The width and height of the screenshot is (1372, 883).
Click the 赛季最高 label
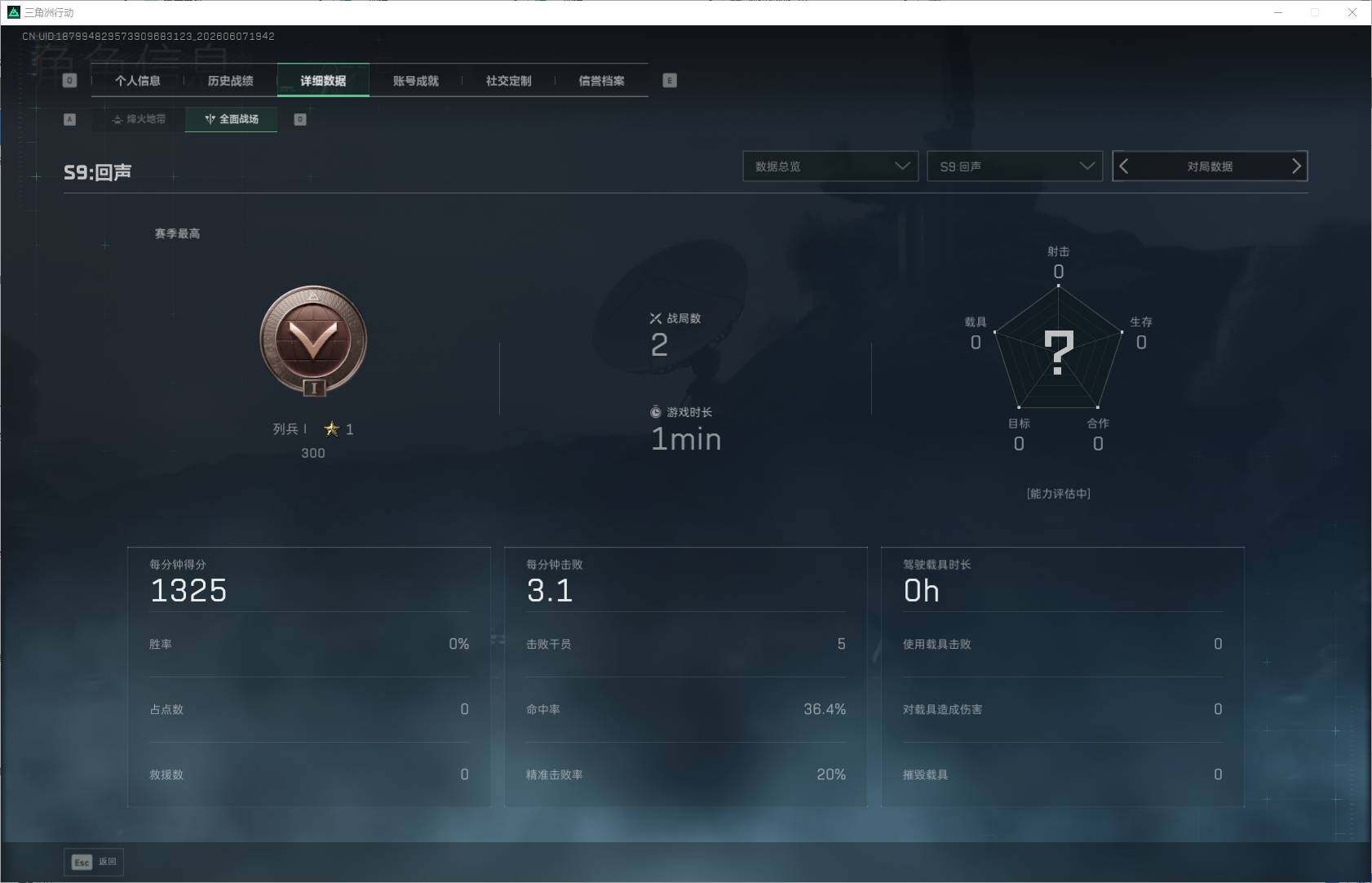[x=177, y=233]
